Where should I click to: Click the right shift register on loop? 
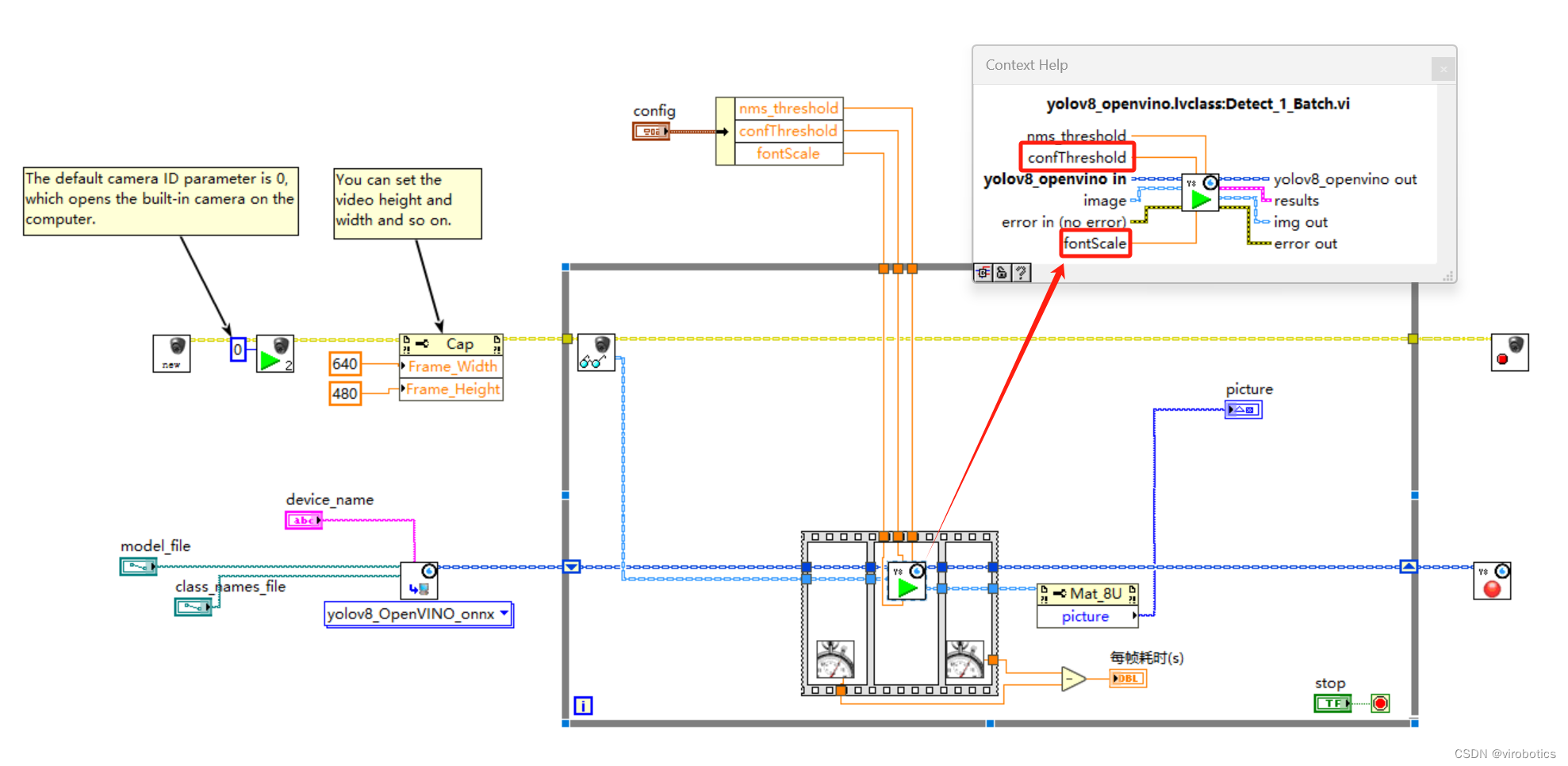tap(1409, 567)
